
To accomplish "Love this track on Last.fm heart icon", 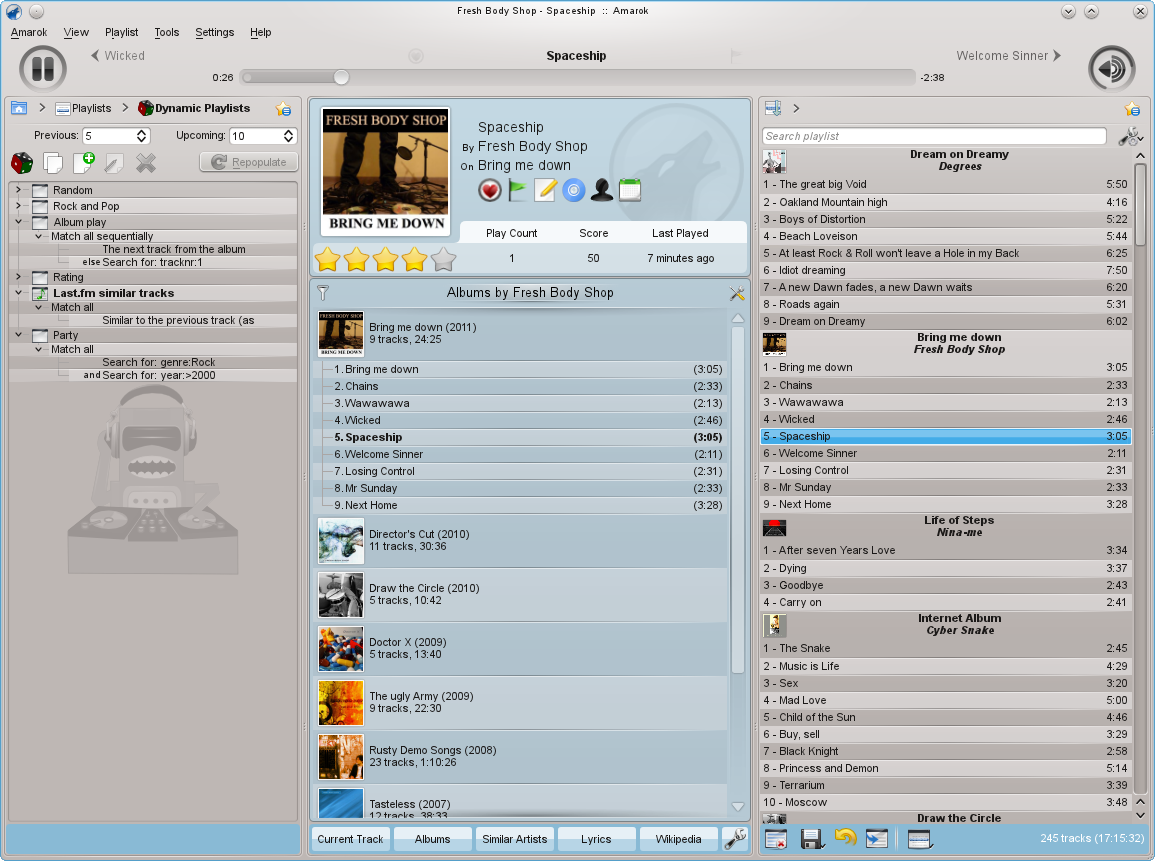I will coord(490,190).
